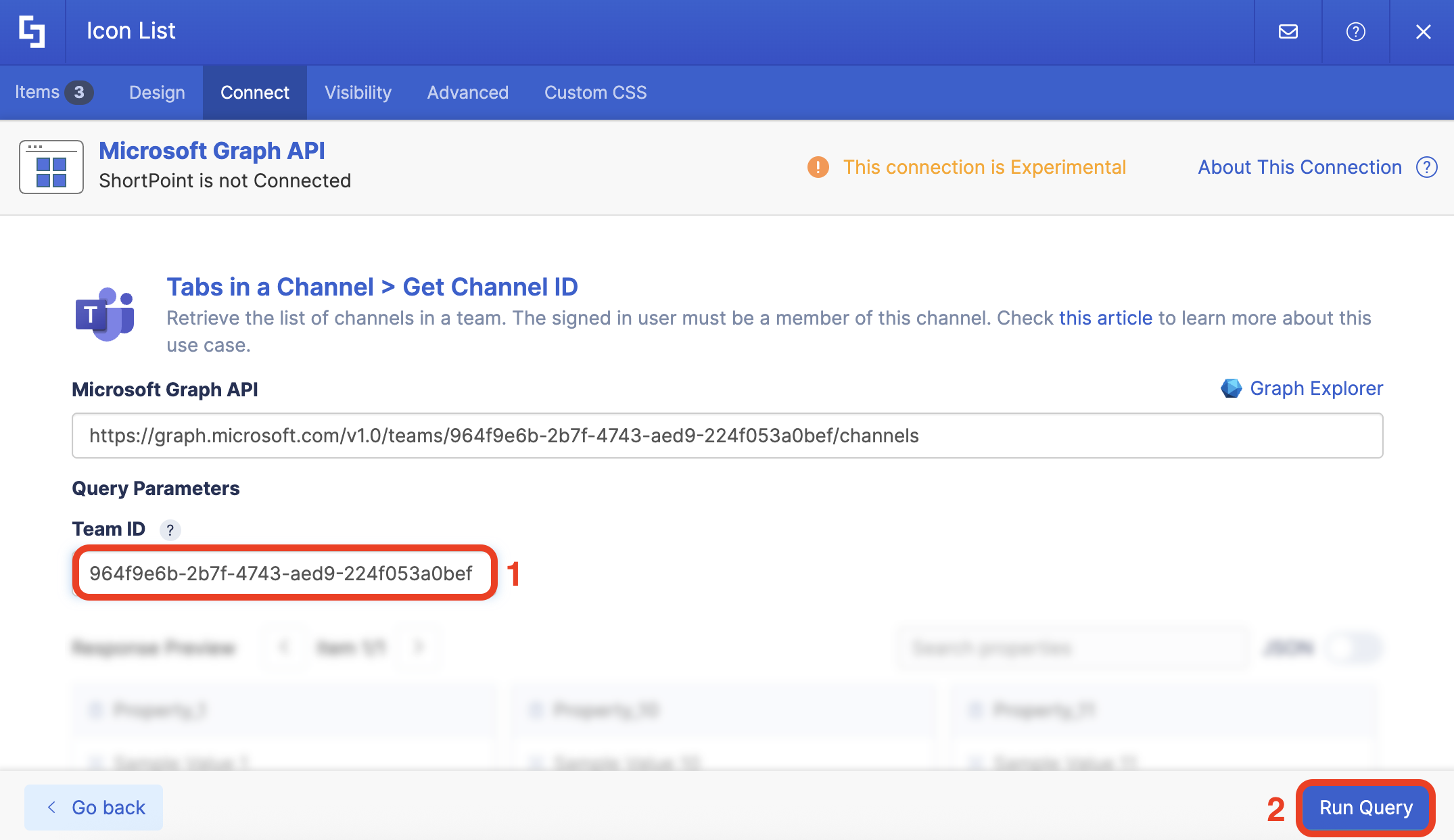Click the Team ID help tooltip icon
Screen dimensions: 1454x840
170,530
